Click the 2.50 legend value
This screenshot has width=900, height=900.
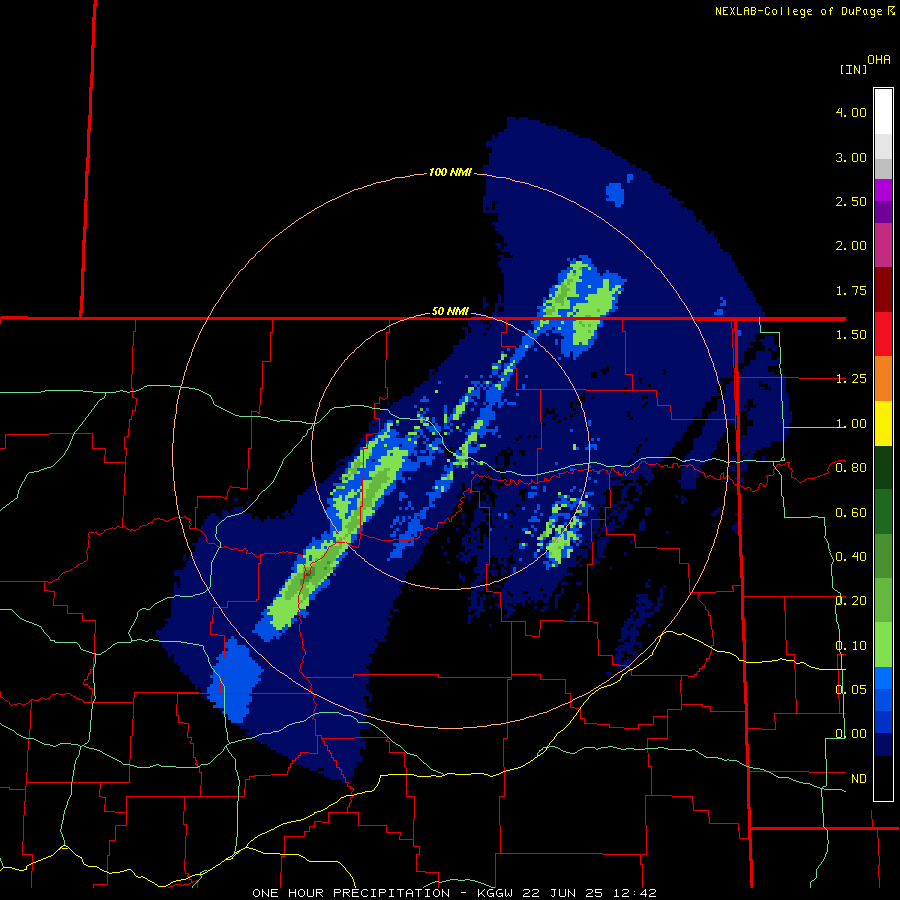coord(851,201)
